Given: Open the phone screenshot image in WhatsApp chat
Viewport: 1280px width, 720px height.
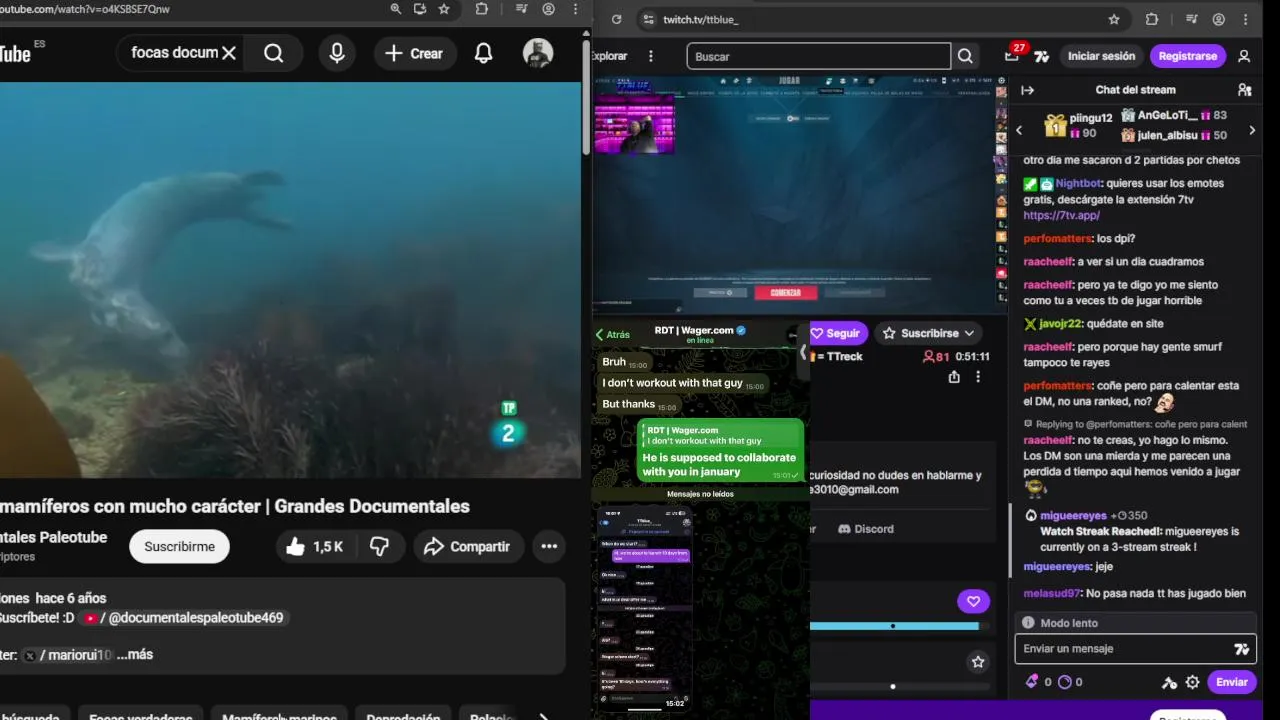Looking at the screenshot, I should [644, 608].
